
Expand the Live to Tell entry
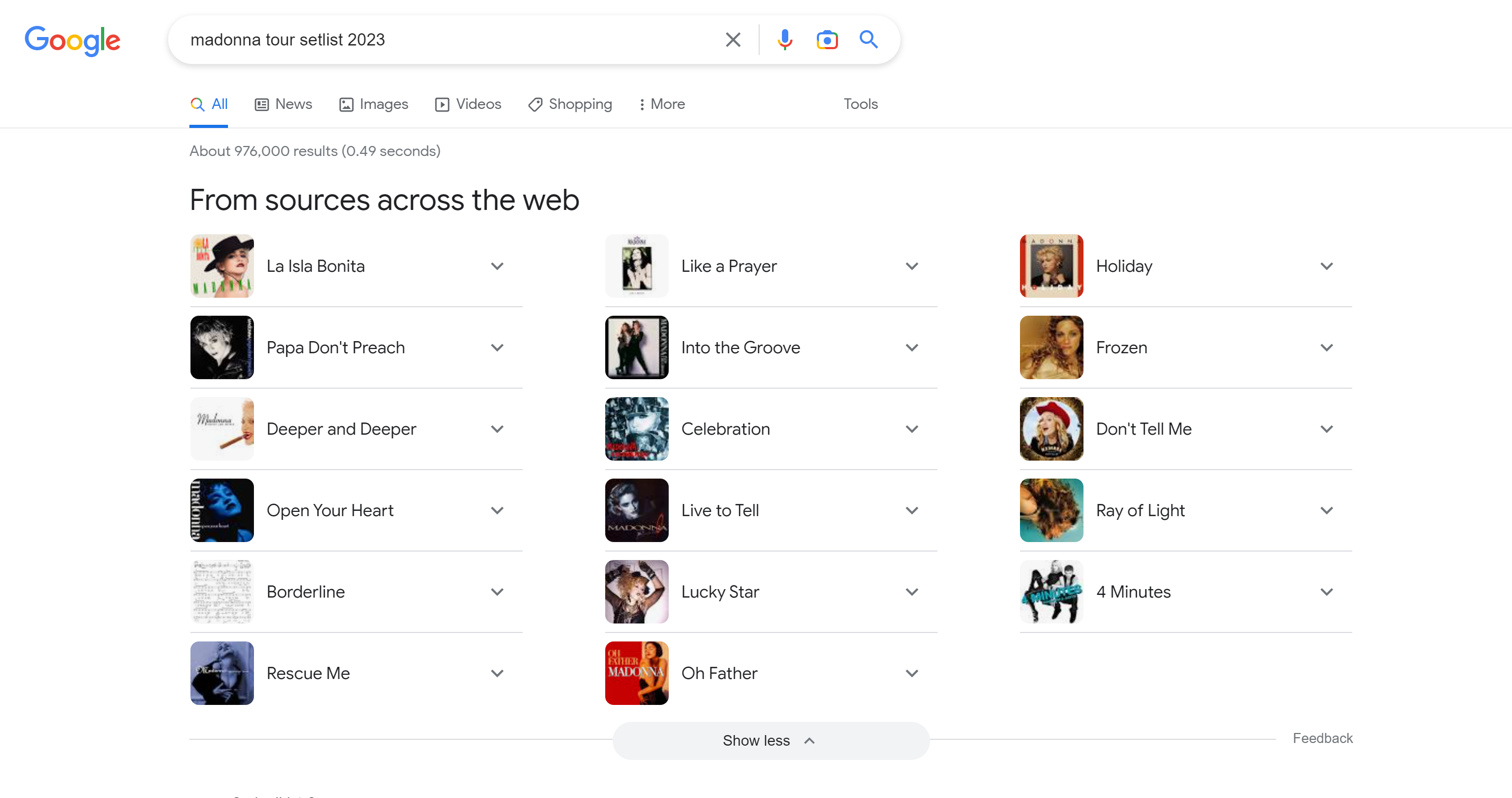tap(912, 511)
